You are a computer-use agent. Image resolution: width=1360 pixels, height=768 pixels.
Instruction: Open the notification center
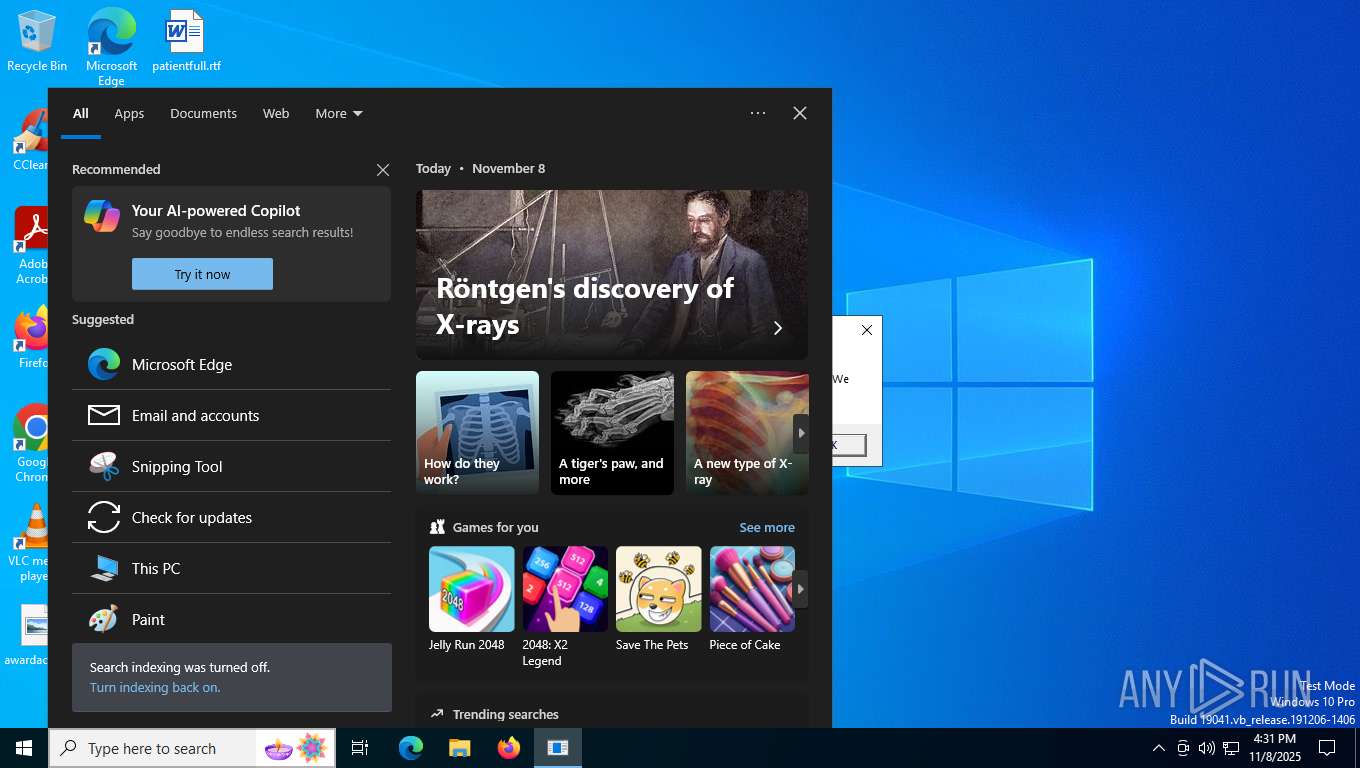(x=1327, y=748)
